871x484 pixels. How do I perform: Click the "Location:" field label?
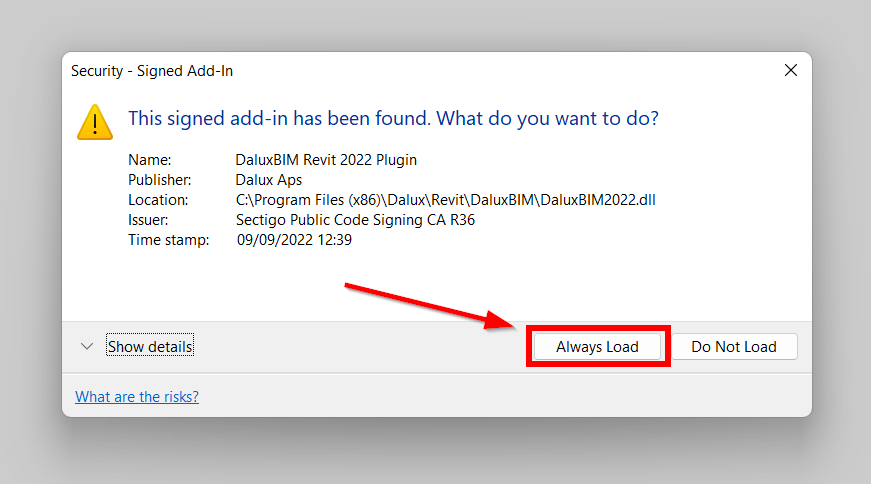coord(157,200)
